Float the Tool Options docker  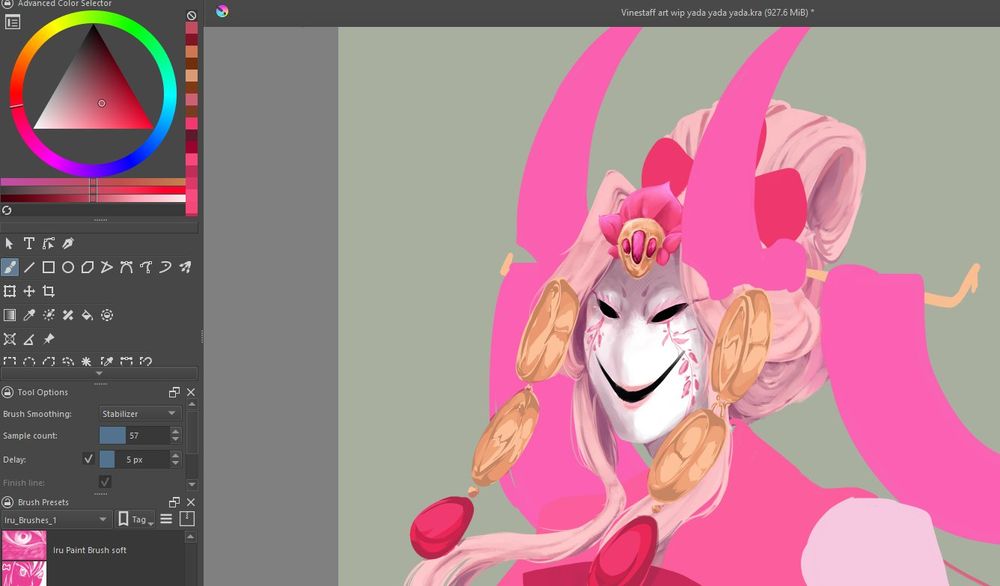pos(174,392)
